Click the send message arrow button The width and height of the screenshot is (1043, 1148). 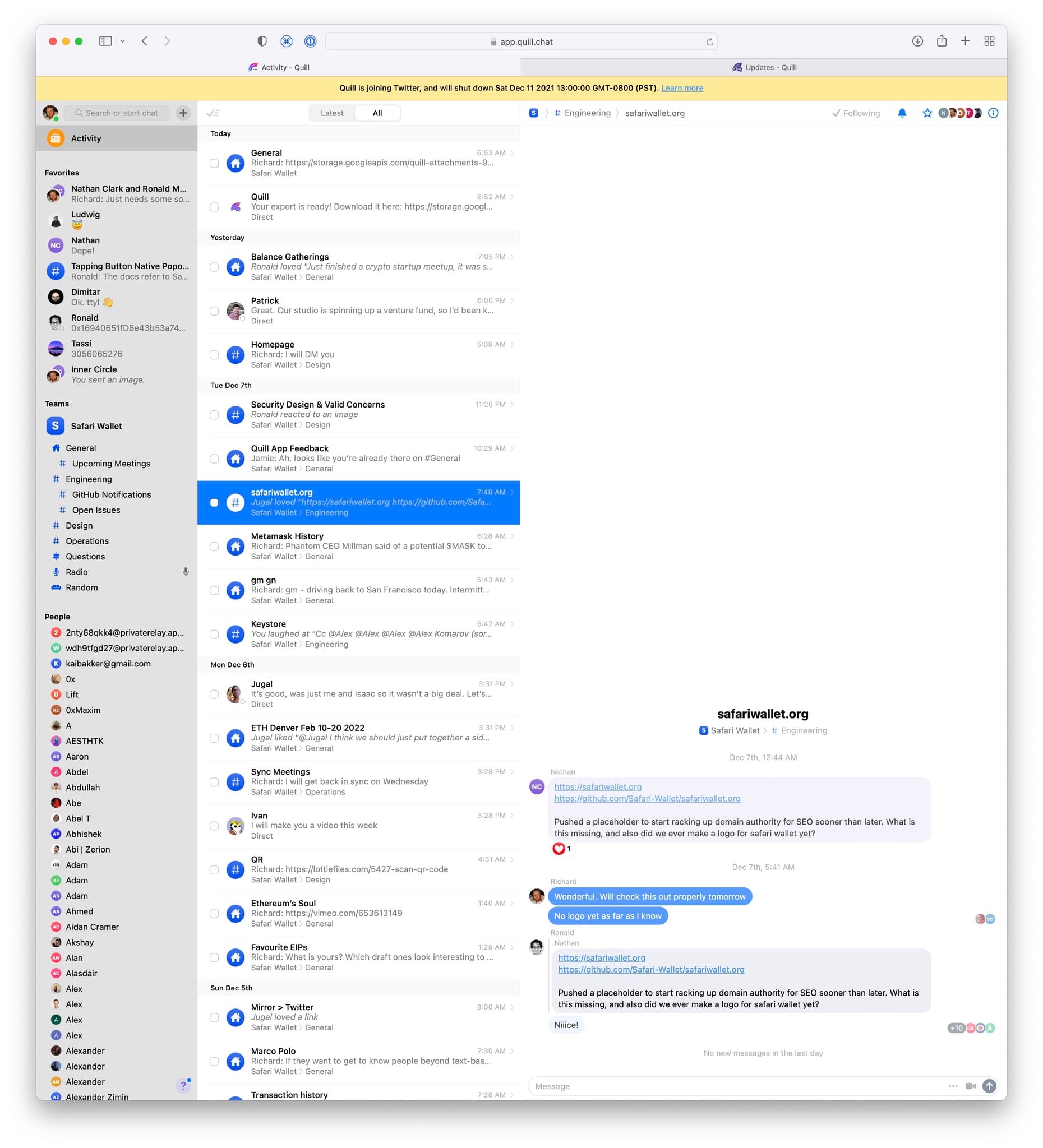pos(990,1086)
